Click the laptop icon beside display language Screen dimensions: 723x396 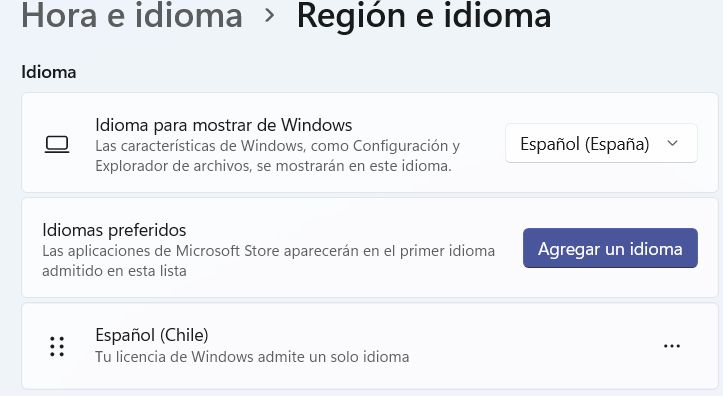[x=57, y=144]
